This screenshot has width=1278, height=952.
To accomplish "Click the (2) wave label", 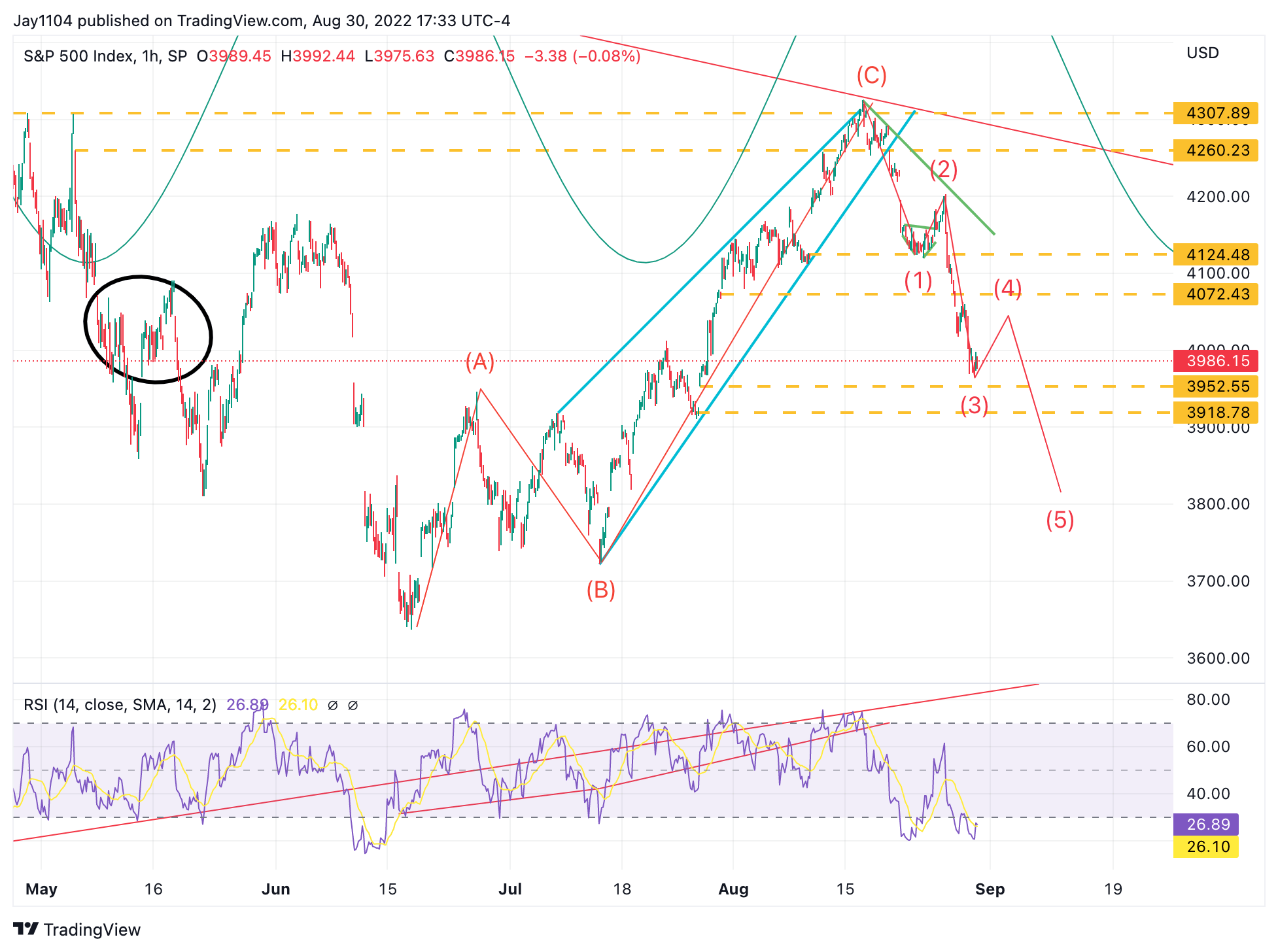I will click(944, 170).
